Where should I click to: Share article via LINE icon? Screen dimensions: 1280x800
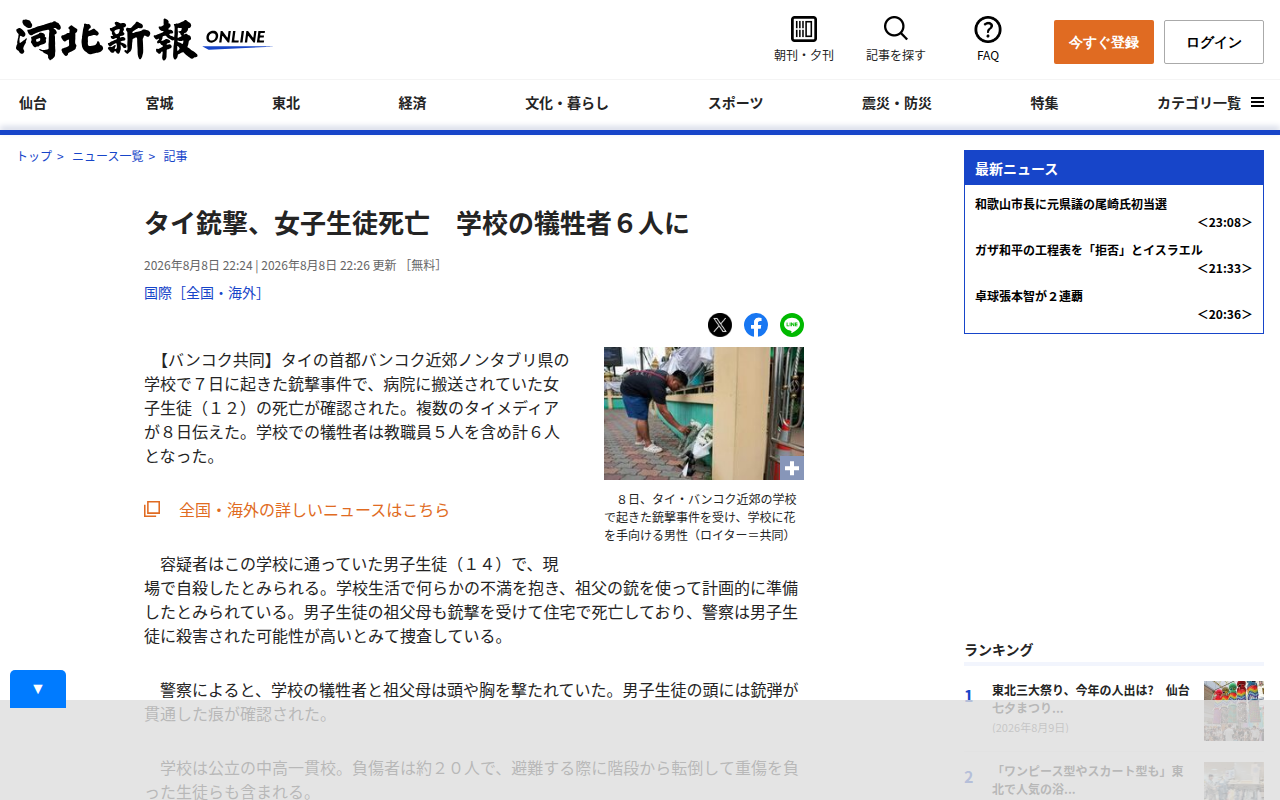(x=792, y=325)
